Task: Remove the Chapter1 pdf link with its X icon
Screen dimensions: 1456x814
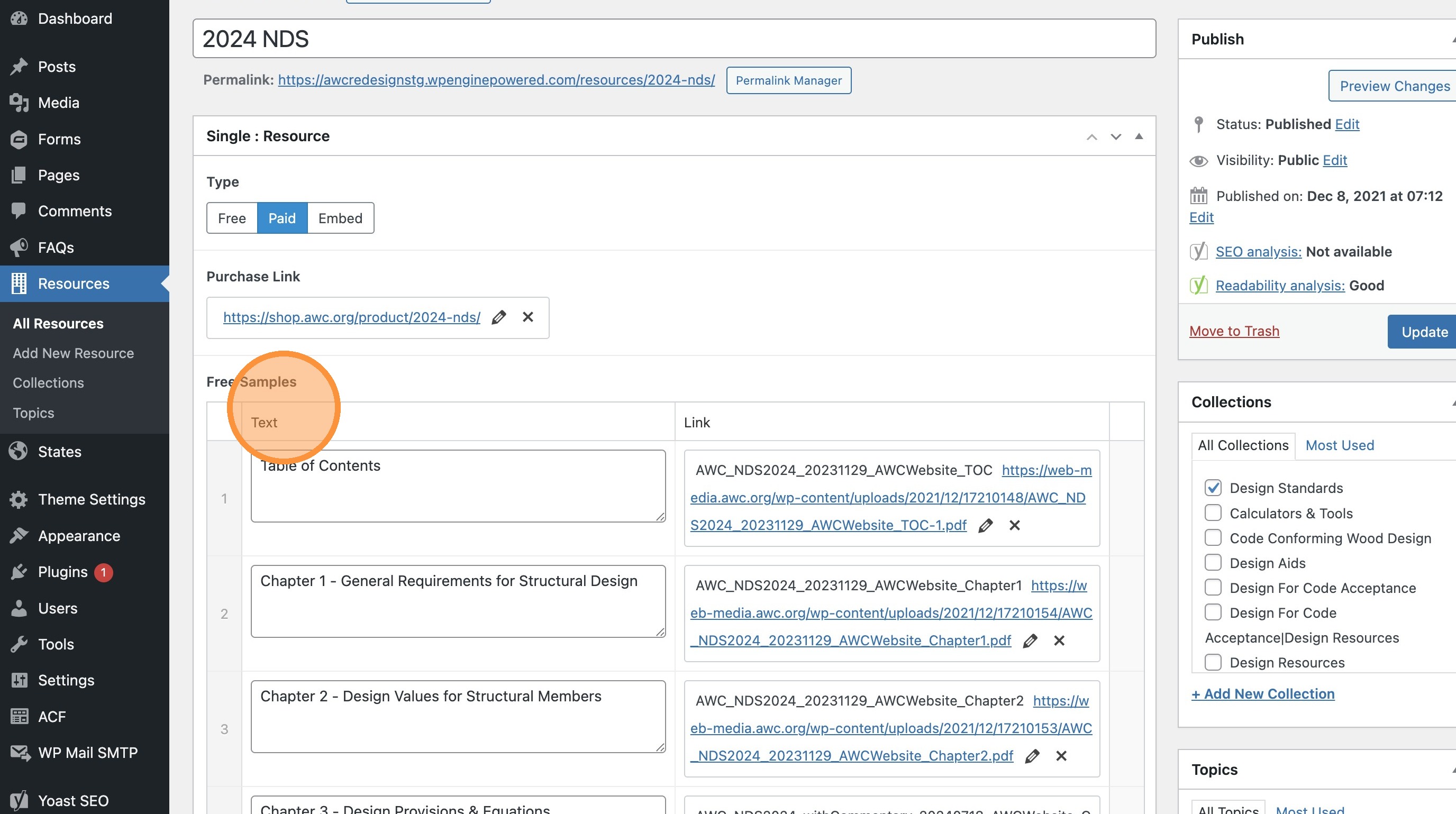Action: [x=1059, y=641]
